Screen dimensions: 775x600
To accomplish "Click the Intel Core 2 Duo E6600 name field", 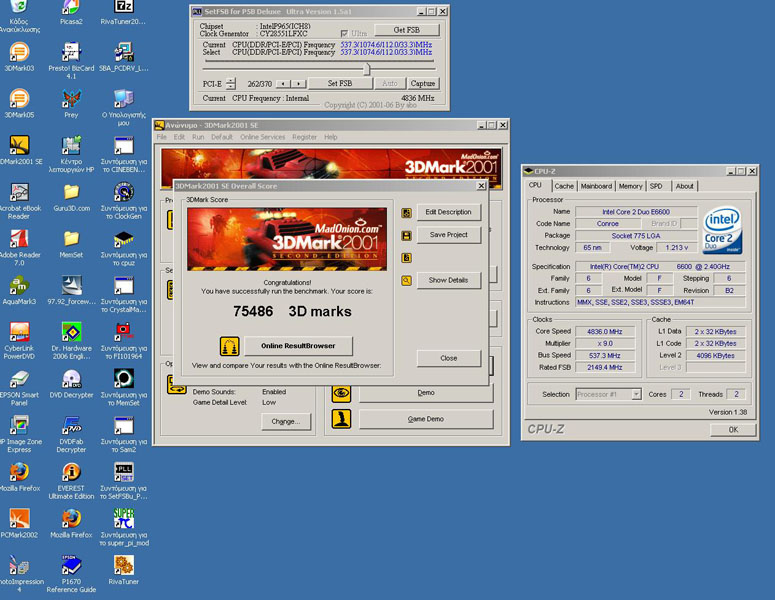I will (x=636, y=212).
